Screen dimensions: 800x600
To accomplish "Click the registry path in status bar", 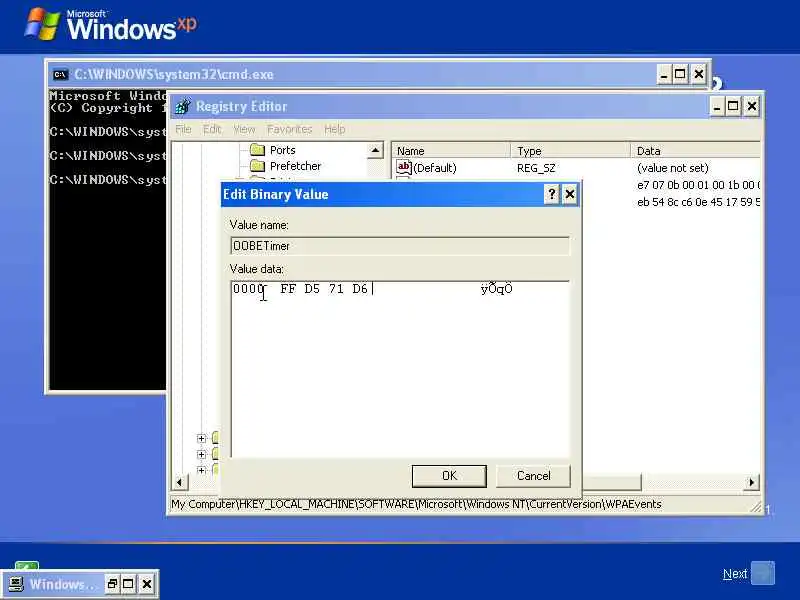I will coord(416,505).
